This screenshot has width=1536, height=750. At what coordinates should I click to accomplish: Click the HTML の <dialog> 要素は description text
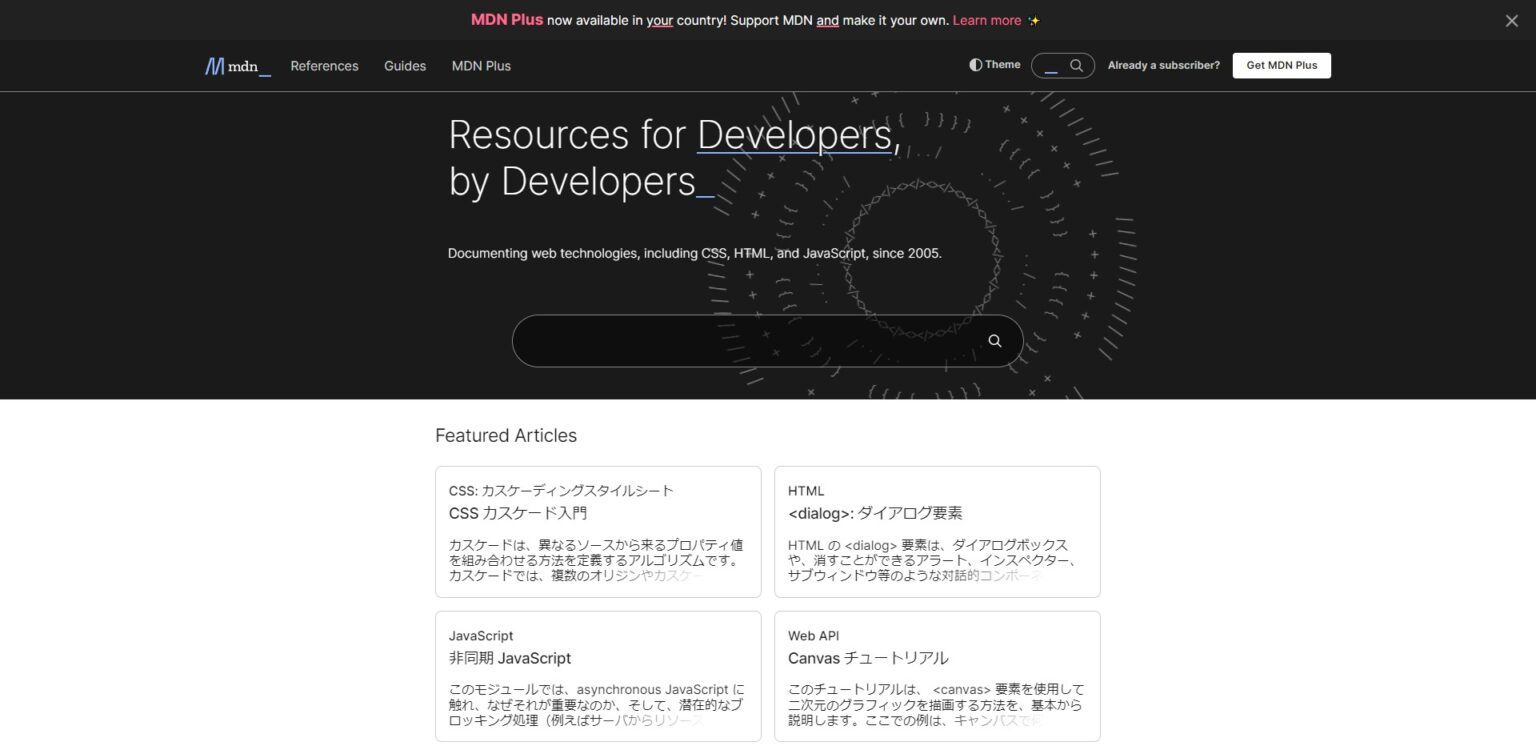coord(932,560)
